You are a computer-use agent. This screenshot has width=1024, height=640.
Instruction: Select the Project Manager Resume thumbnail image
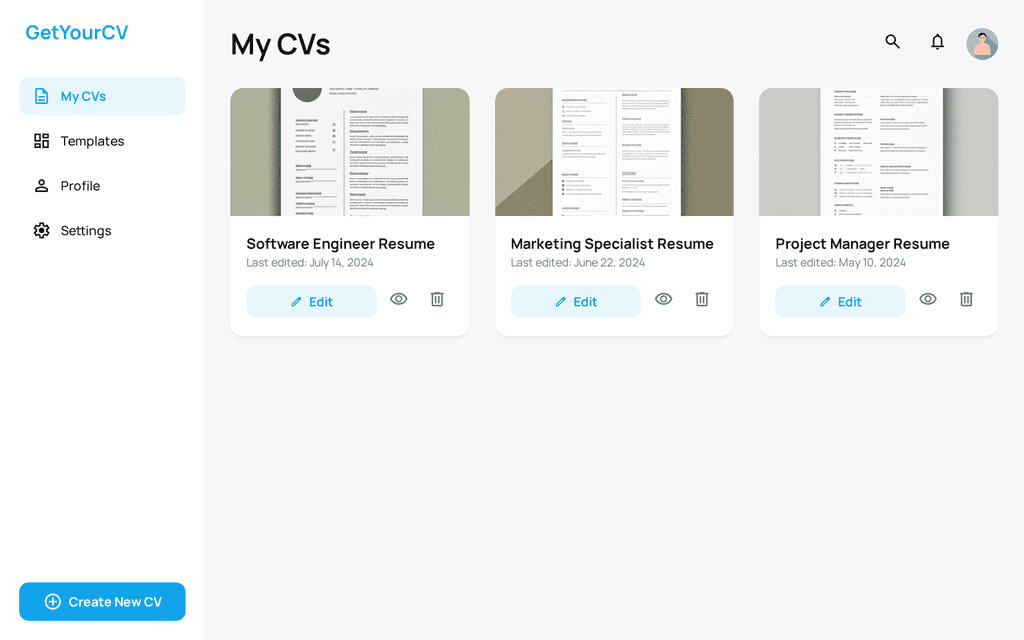(x=878, y=152)
